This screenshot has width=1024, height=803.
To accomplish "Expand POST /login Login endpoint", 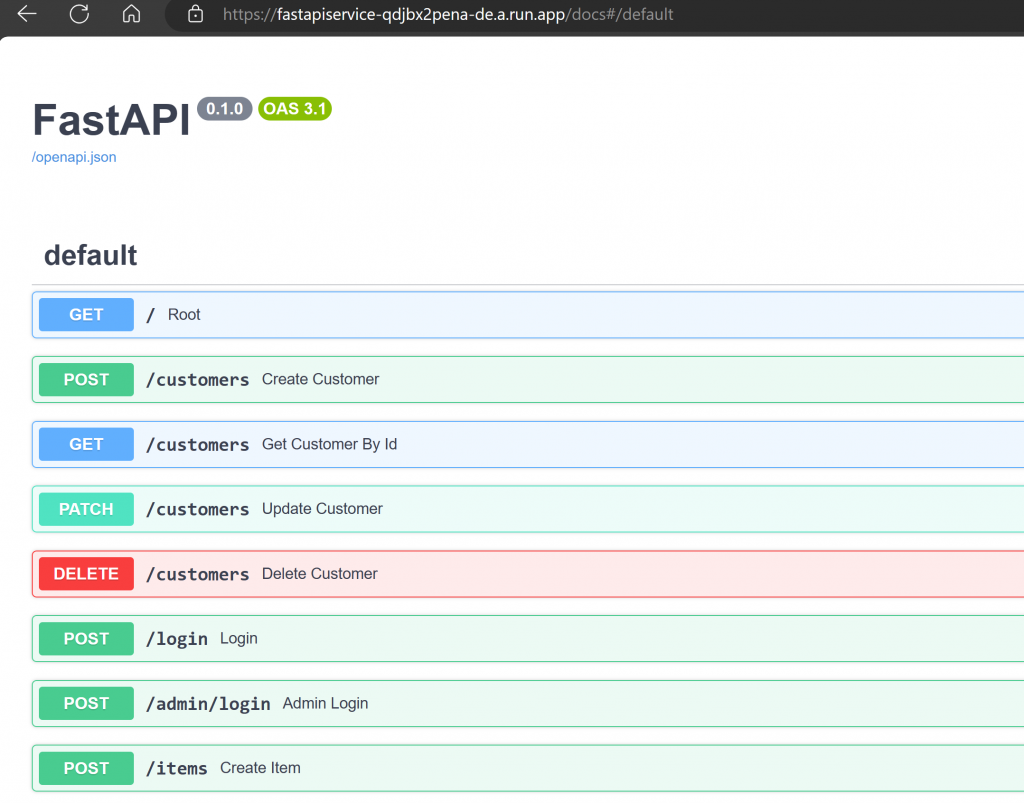I will pos(528,638).
